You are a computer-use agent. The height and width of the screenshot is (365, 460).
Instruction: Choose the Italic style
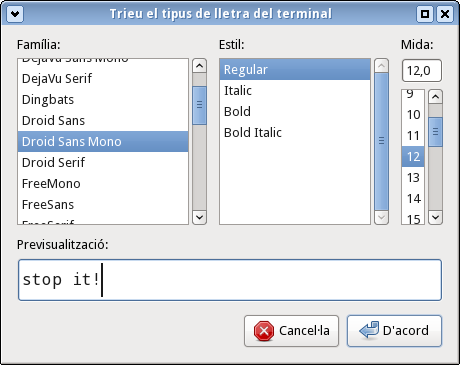pyautogui.click(x=295, y=91)
